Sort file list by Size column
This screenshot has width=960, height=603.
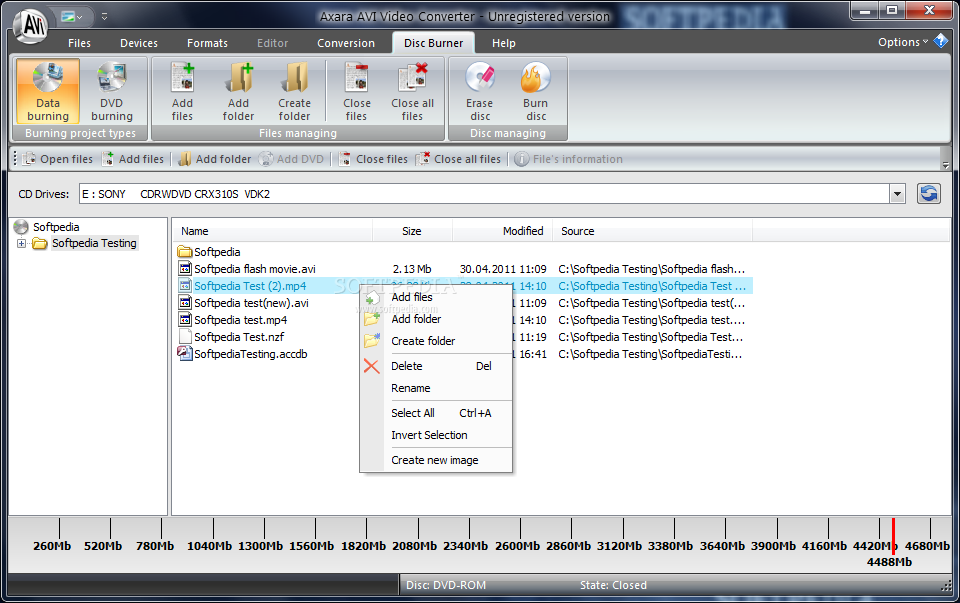click(x=412, y=231)
